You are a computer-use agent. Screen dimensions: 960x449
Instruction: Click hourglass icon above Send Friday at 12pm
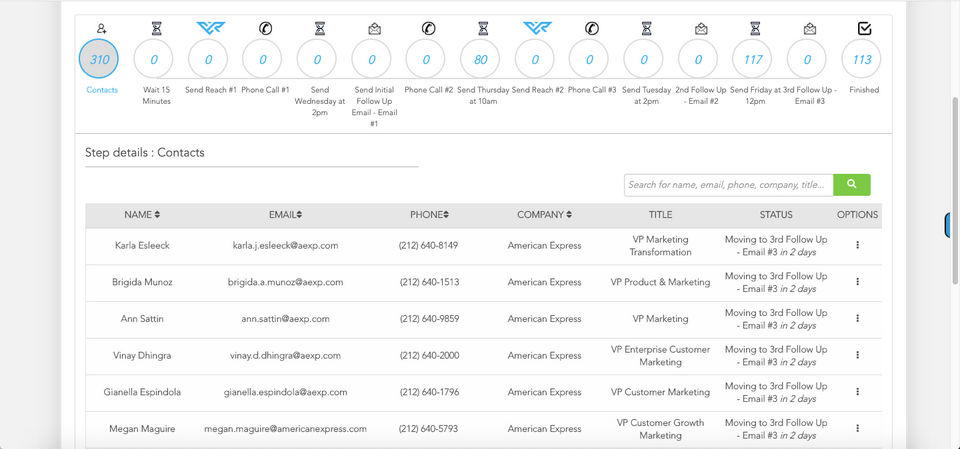click(755, 28)
